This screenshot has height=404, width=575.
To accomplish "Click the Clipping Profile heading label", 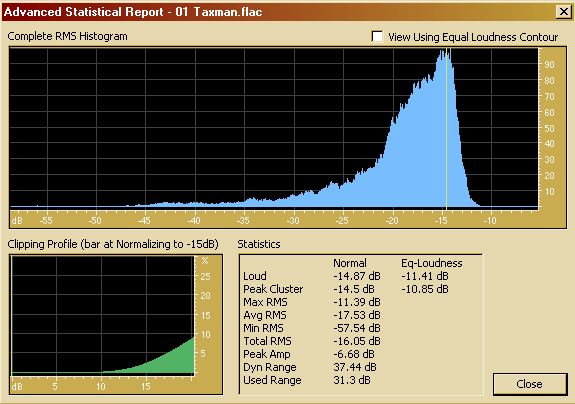I will (113, 244).
